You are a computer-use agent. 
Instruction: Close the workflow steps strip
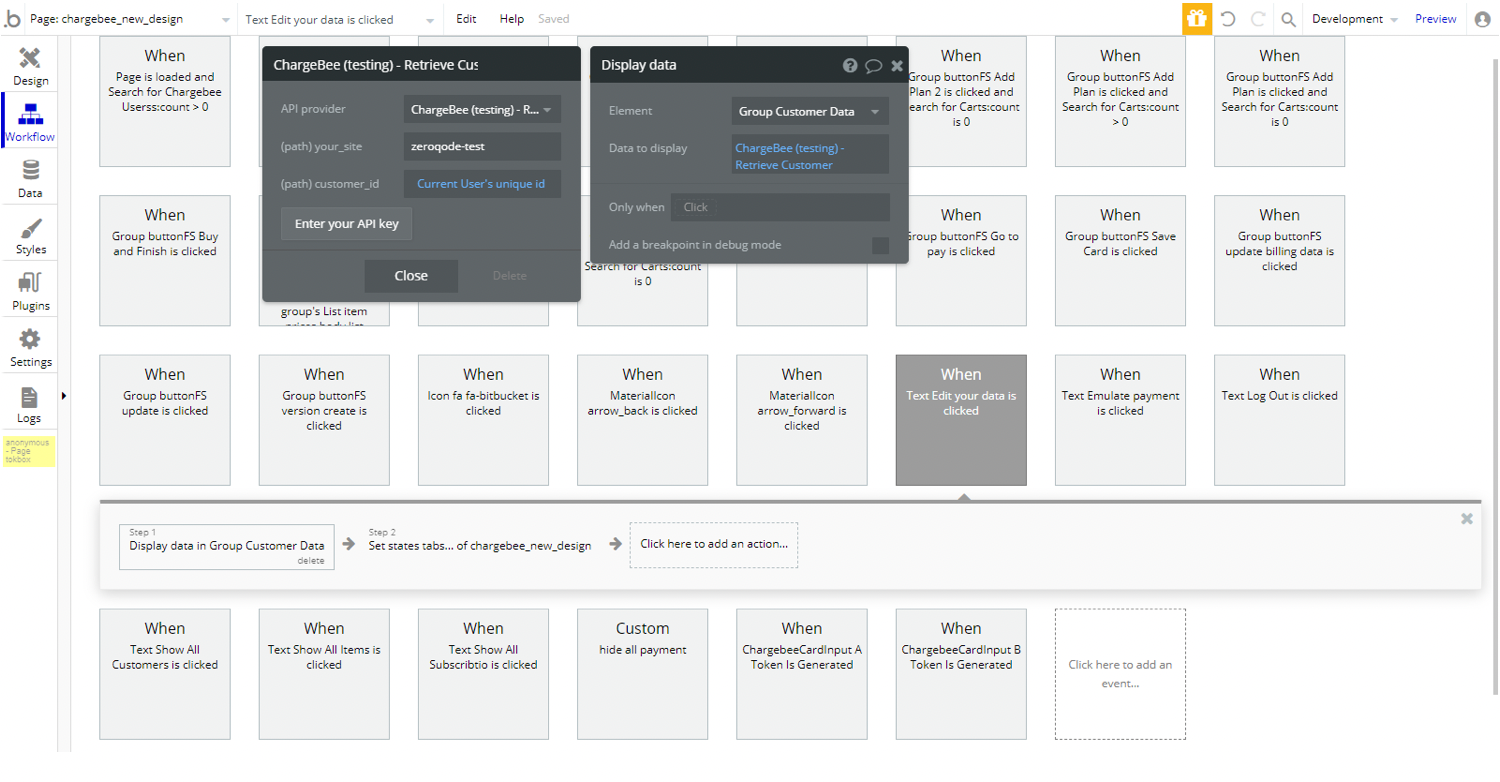point(1467,518)
